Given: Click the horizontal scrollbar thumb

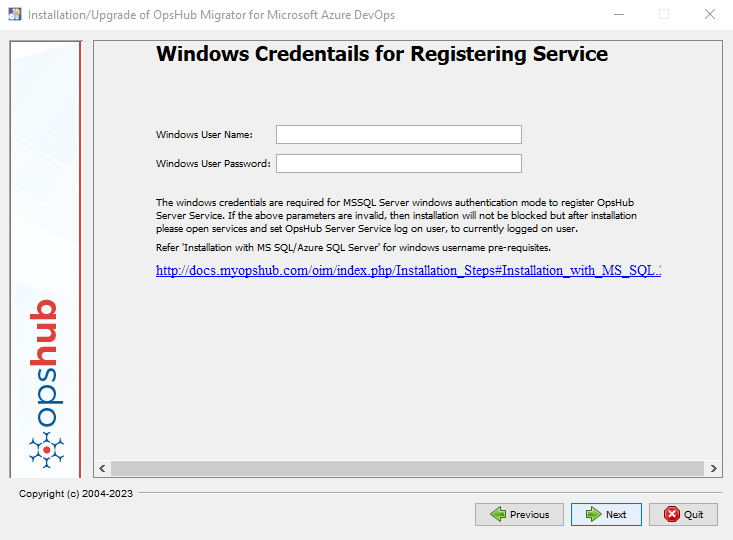Looking at the screenshot, I should [x=407, y=468].
